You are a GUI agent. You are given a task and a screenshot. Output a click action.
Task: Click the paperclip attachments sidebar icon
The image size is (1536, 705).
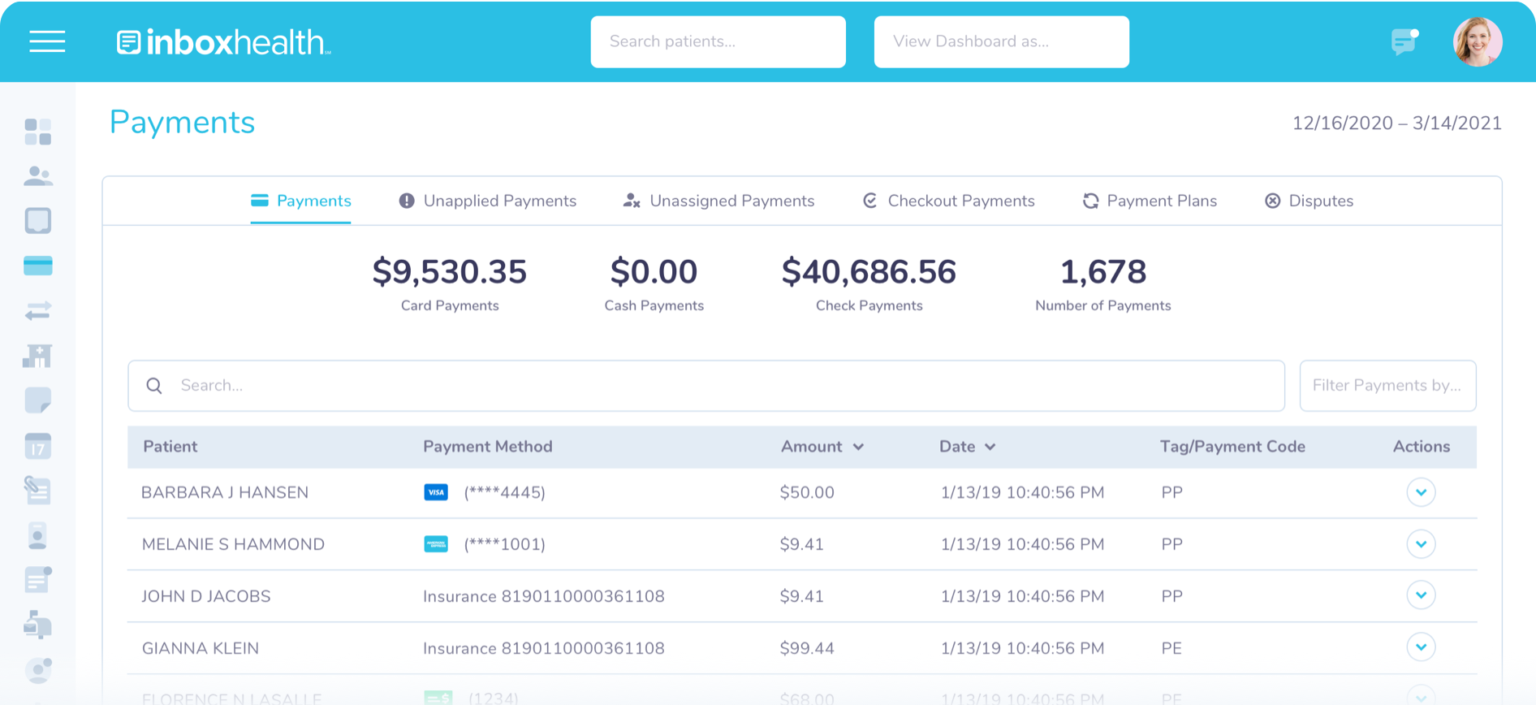coord(38,490)
